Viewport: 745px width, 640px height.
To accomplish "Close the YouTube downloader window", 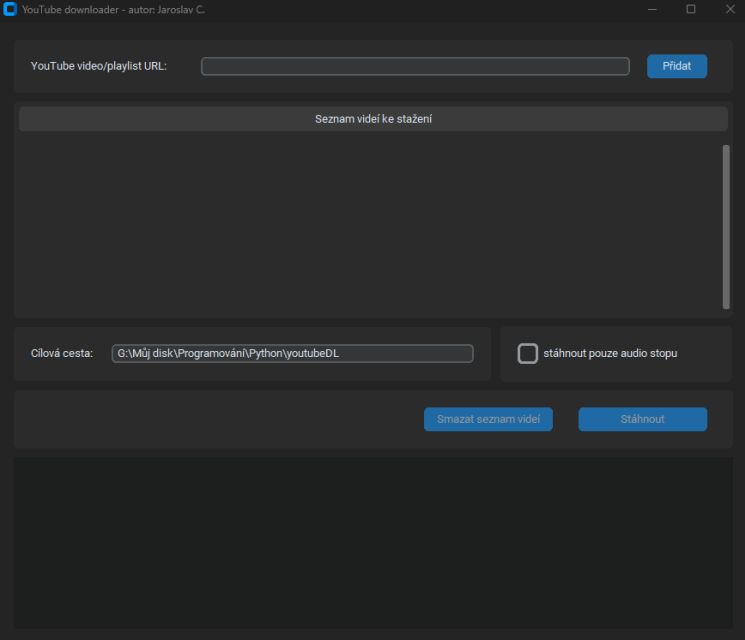I will (x=729, y=9).
